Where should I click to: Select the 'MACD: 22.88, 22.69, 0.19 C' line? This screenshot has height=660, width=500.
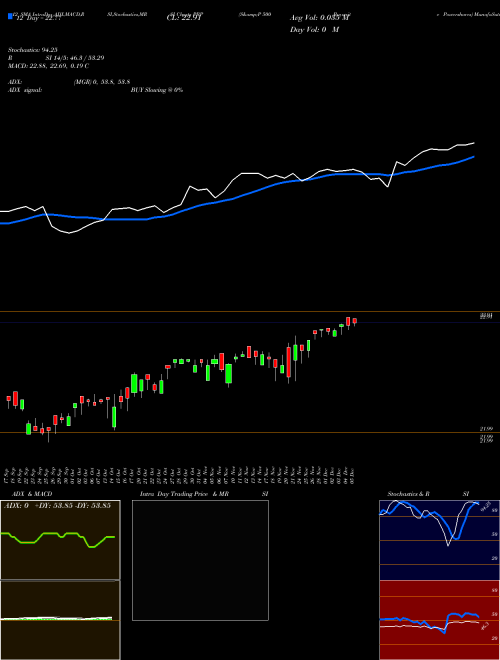point(48,66)
